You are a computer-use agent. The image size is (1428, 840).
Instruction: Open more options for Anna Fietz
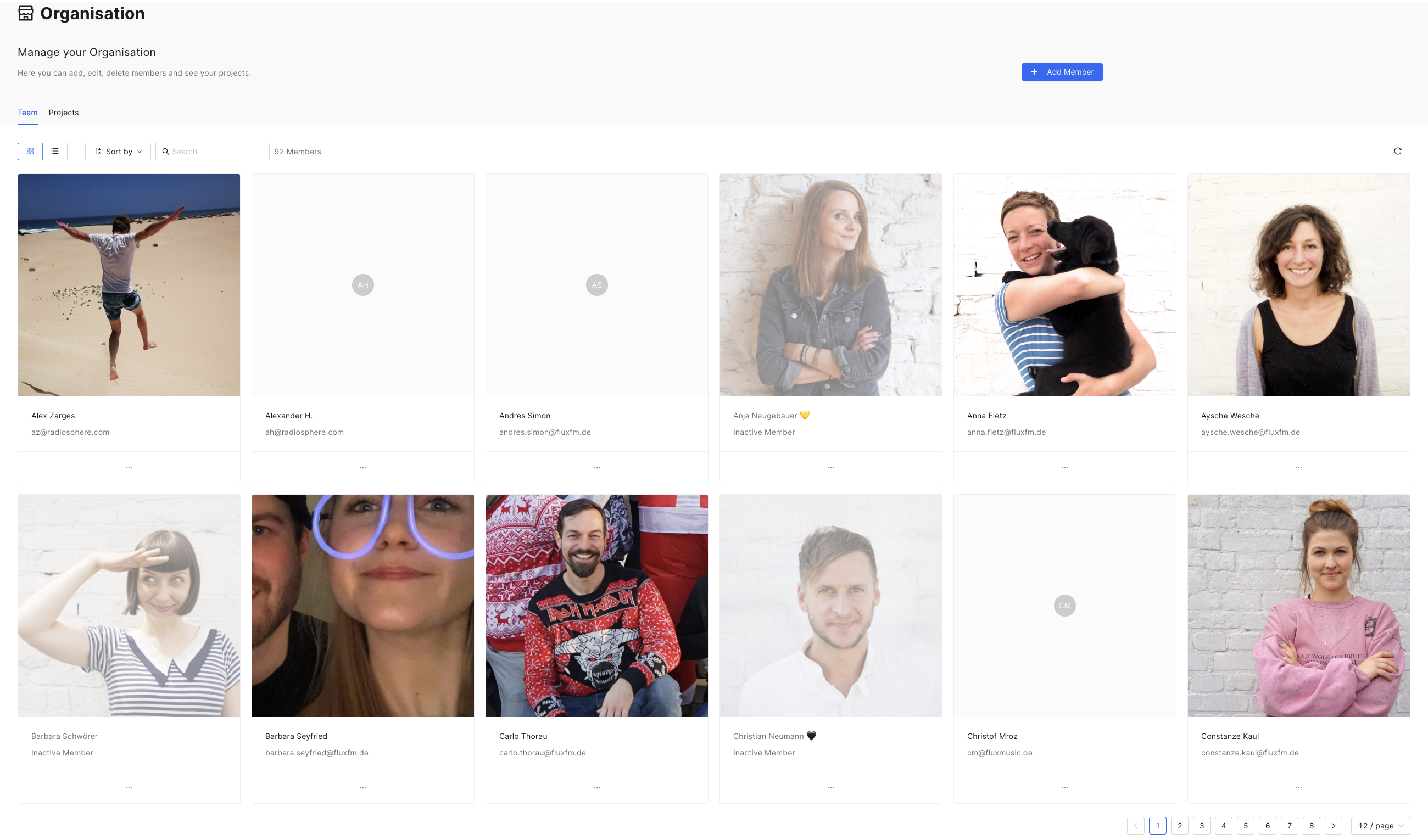(1065, 467)
